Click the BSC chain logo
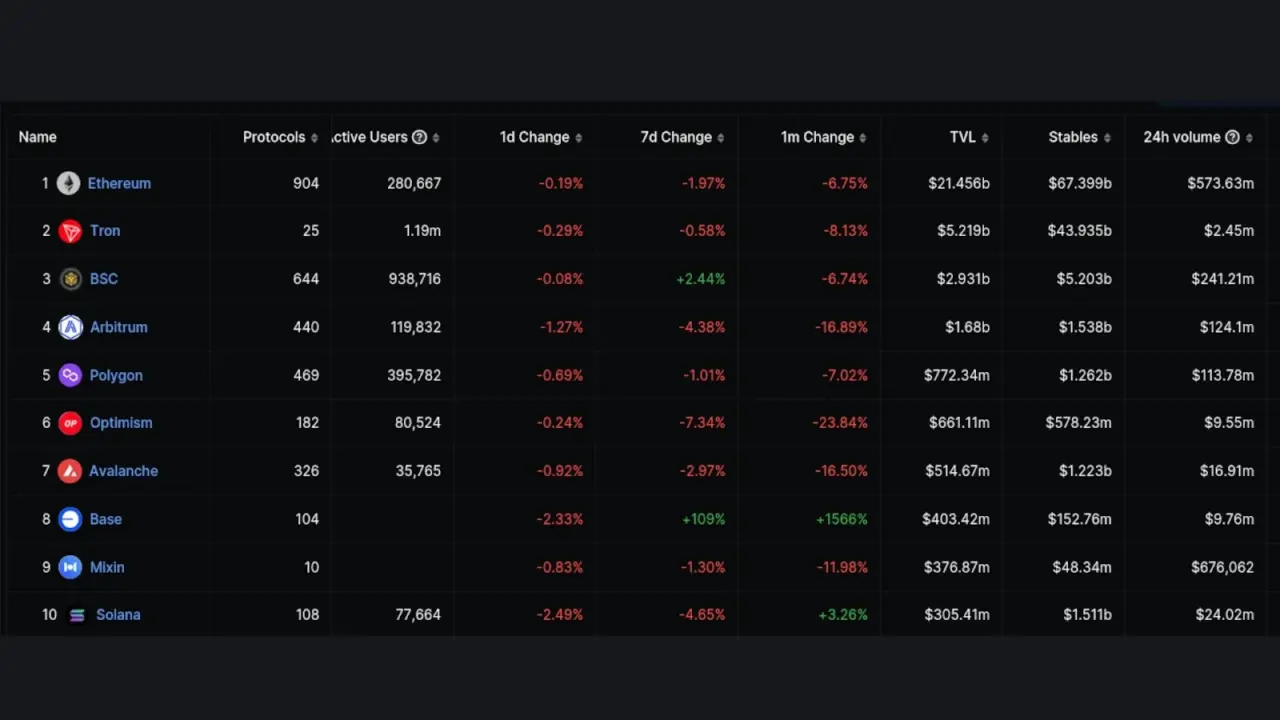The height and width of the screenshot is (720, 1280). [70, 279]
